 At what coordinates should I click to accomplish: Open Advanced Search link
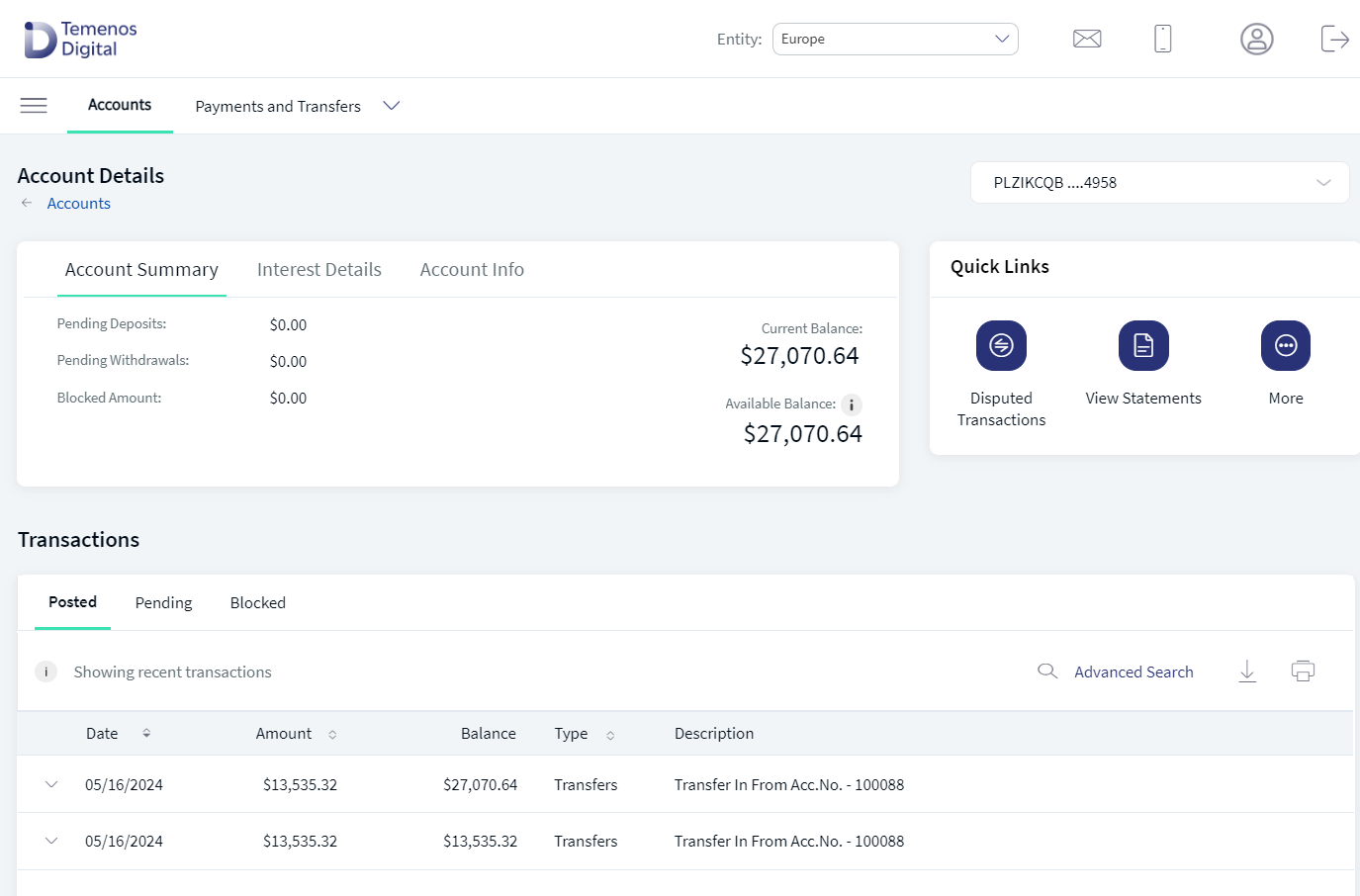tap(1133, 672)
